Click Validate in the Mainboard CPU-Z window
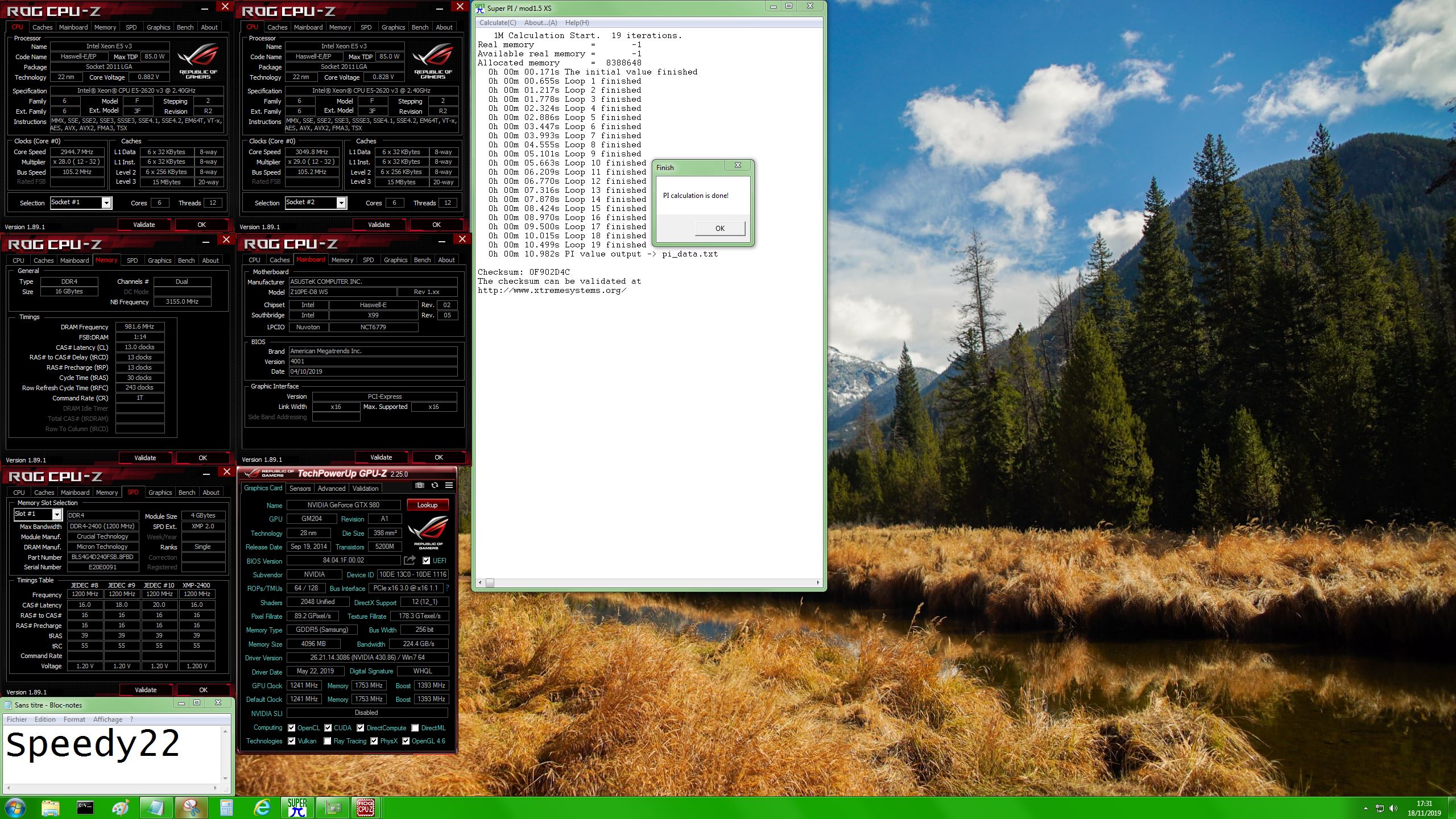 [x=381, y=457]
